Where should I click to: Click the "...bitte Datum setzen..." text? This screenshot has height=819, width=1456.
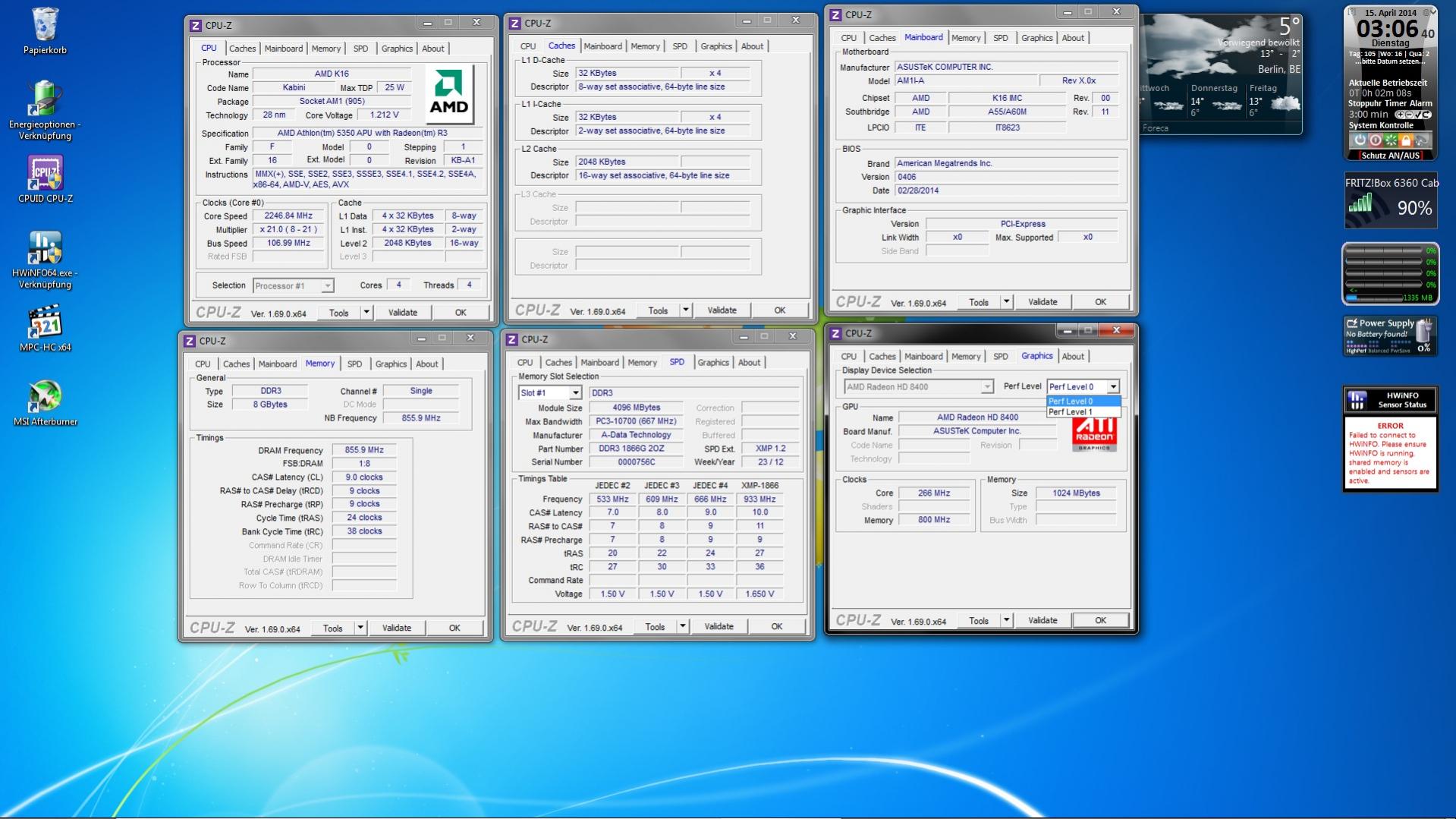click(1390, 61)
